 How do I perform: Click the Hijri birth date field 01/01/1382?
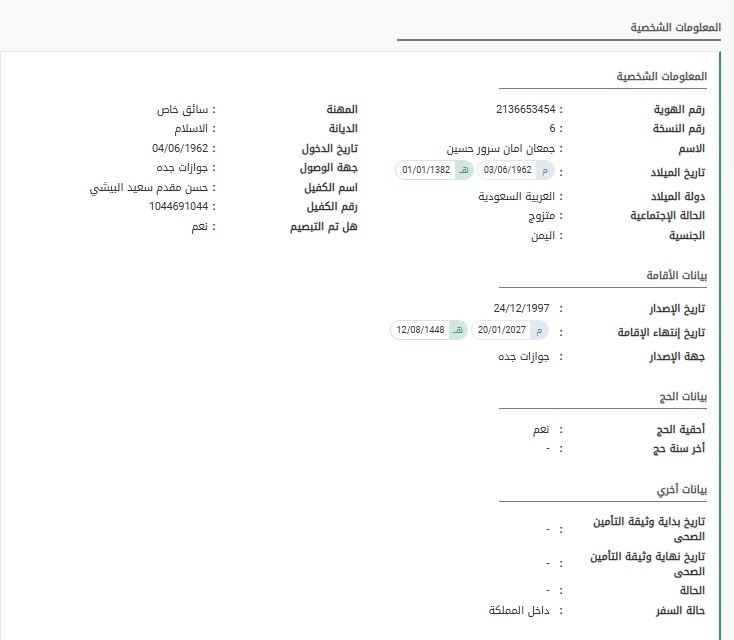[426, 171]
